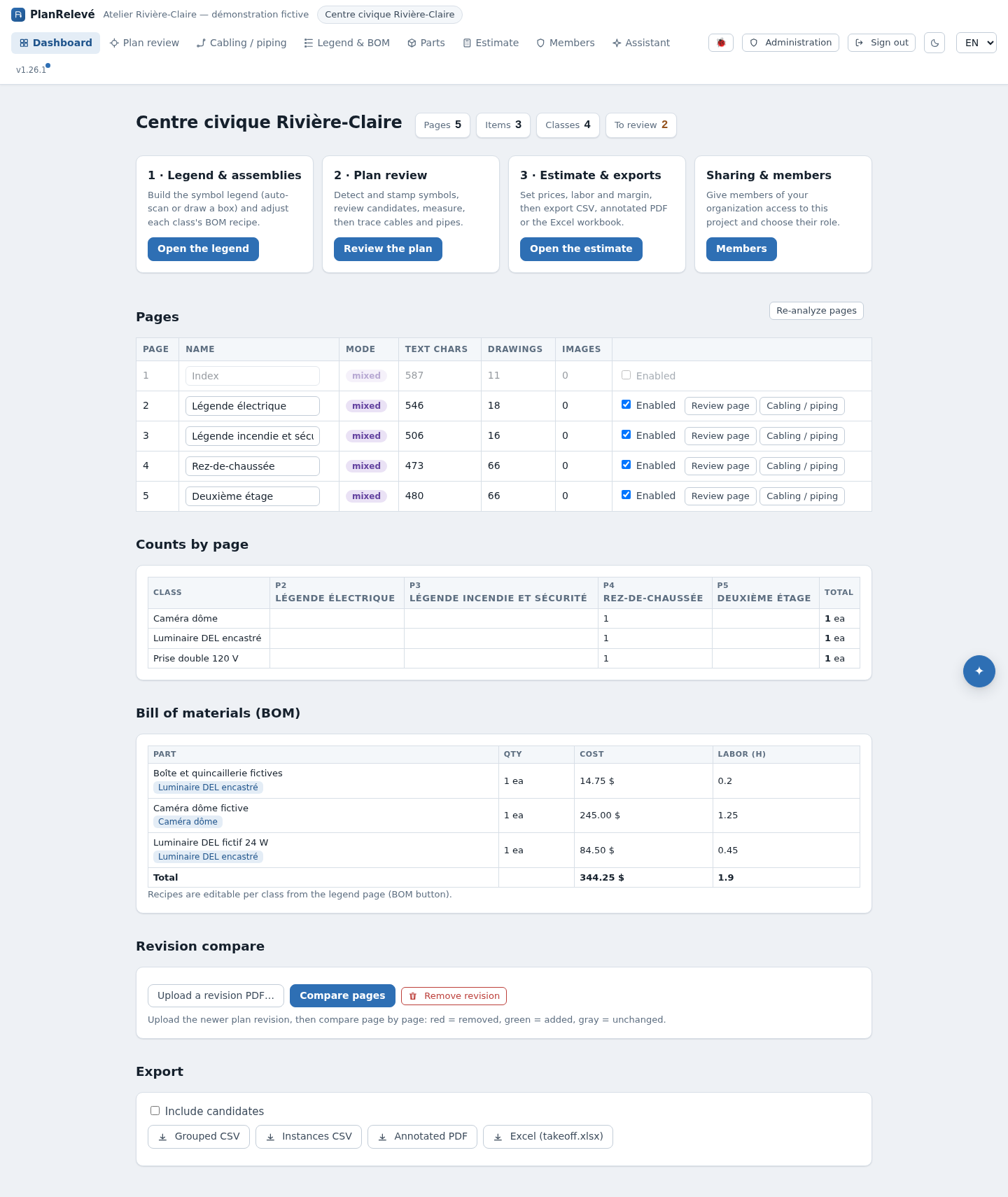Screen dimensions: 1008x1197
Task: Click Caméra dôme tag in BOM
Action: 188,822
